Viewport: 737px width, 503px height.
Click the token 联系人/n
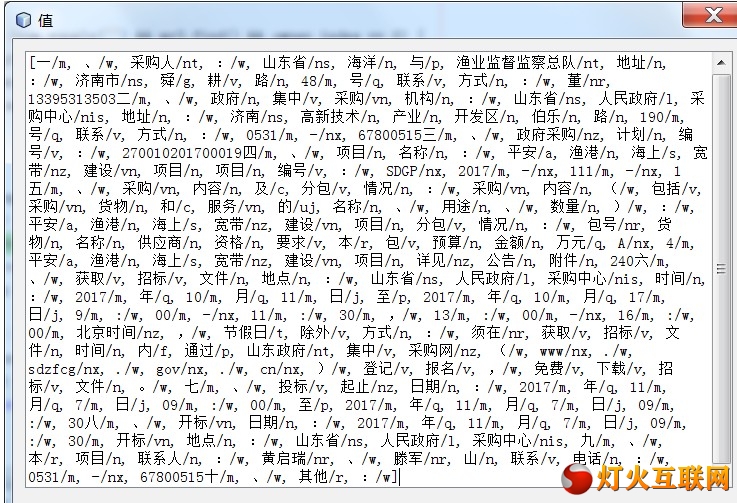point(169,459)
